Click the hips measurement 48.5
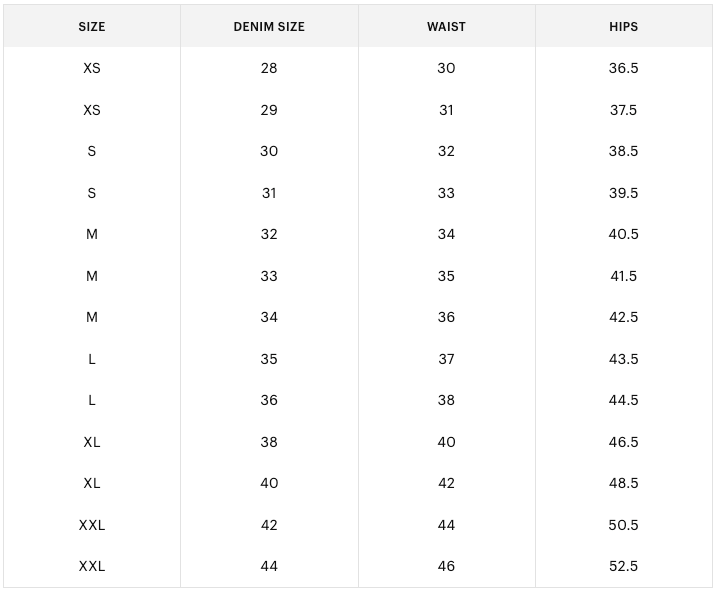 tap(623, 483)
